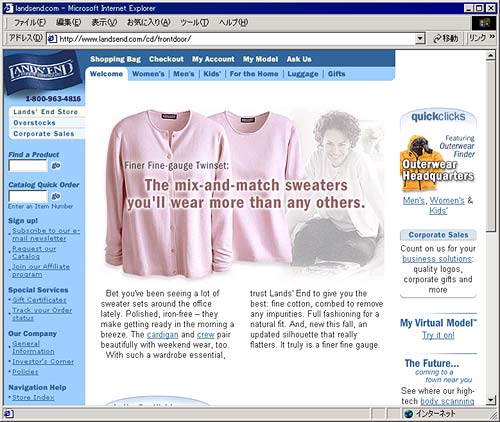Screen dimensions: 500x422
Task: Switch to the Women's tab
Action: click(x=148, y=74)
